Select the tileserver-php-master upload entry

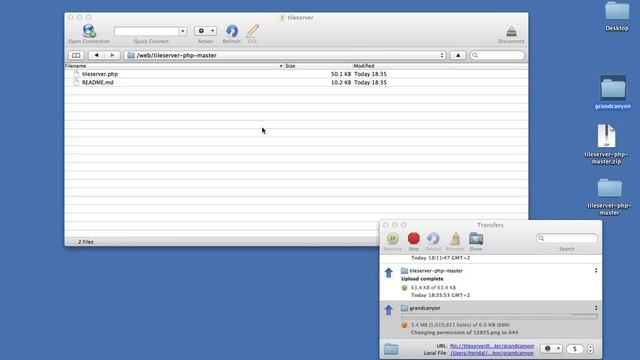[491, 282]
